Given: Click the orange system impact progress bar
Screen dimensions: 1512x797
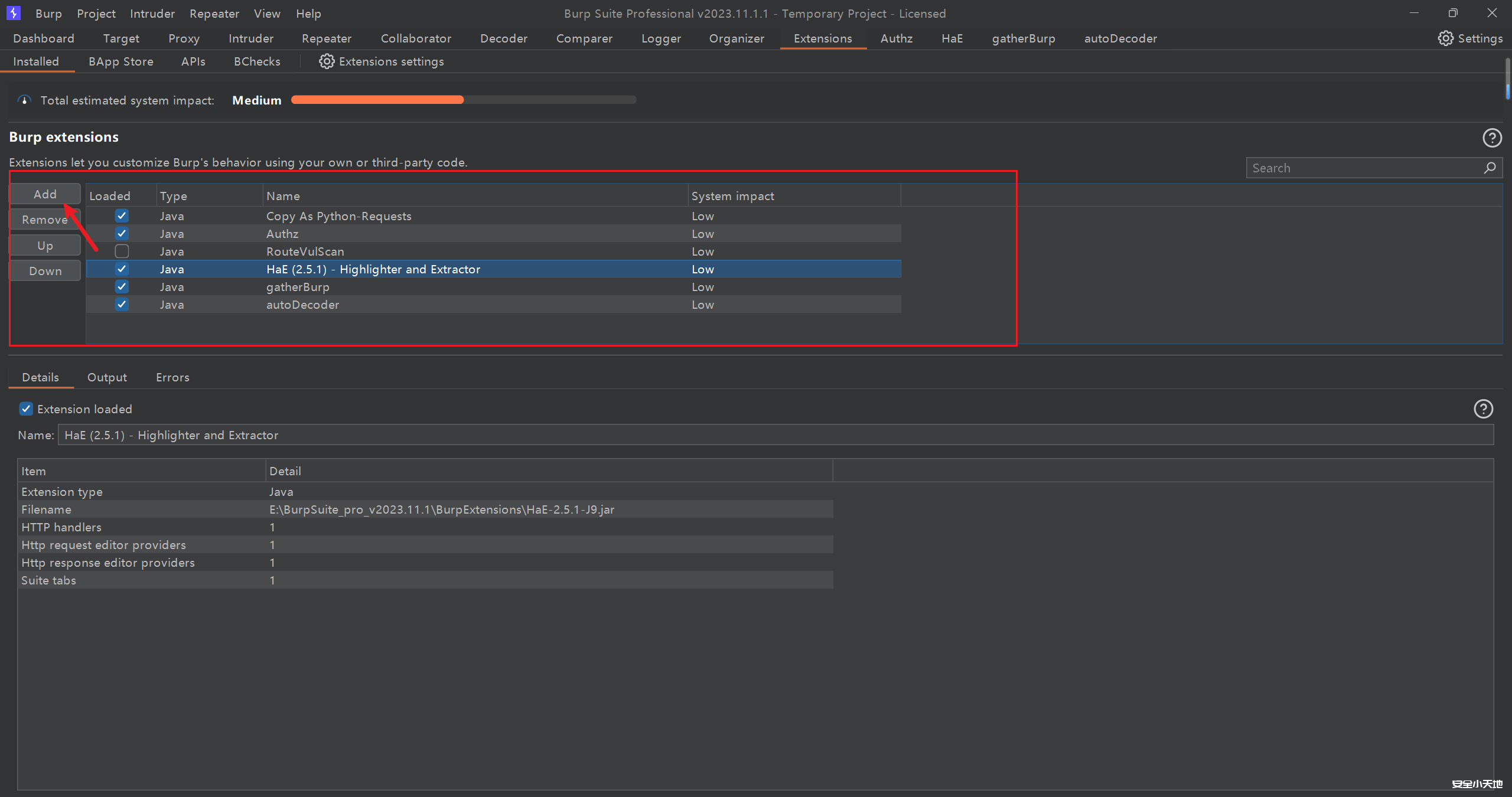Looking at the screenshot, I should 378,100.
